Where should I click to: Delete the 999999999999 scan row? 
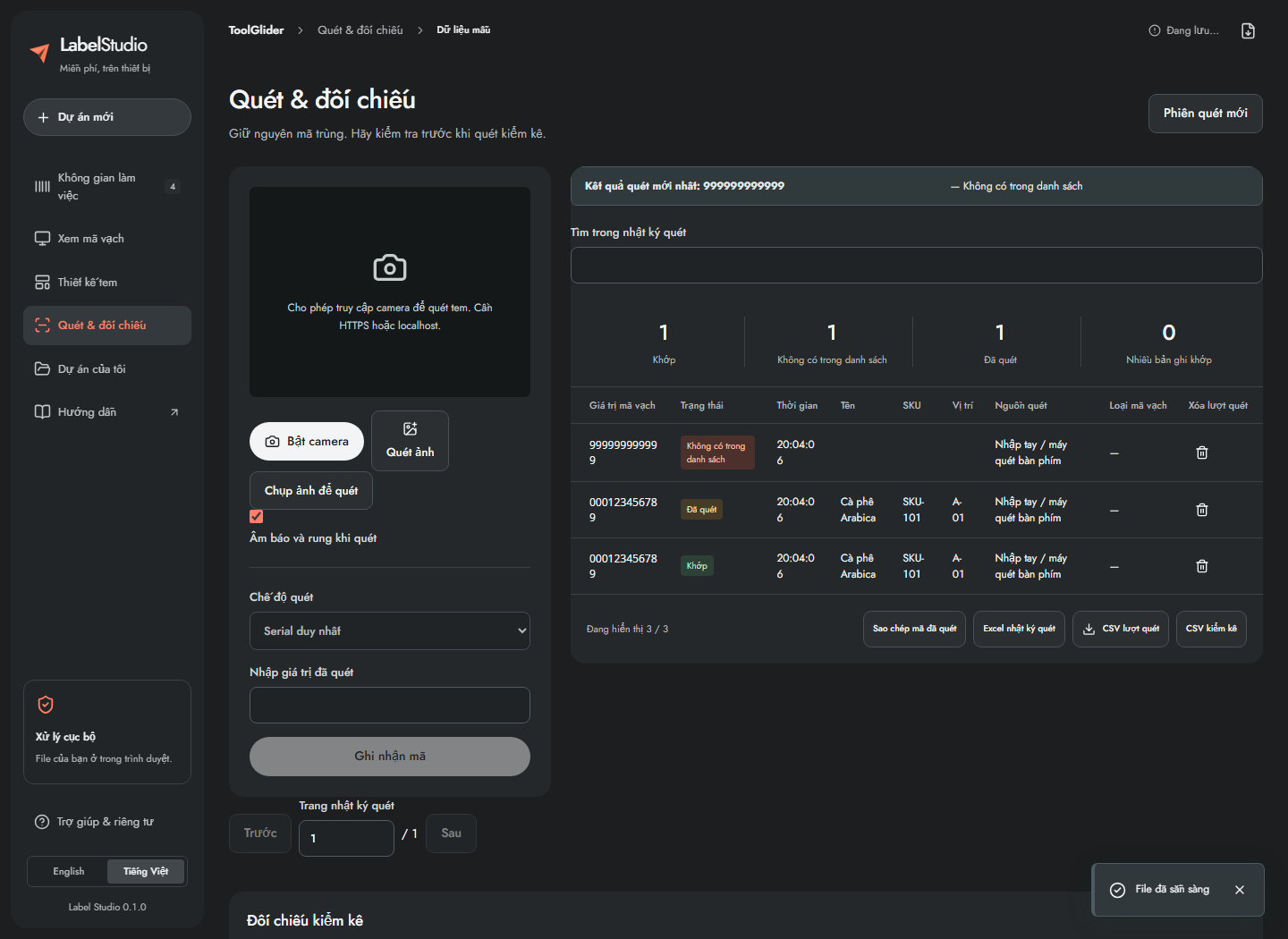pos(1202,453)
